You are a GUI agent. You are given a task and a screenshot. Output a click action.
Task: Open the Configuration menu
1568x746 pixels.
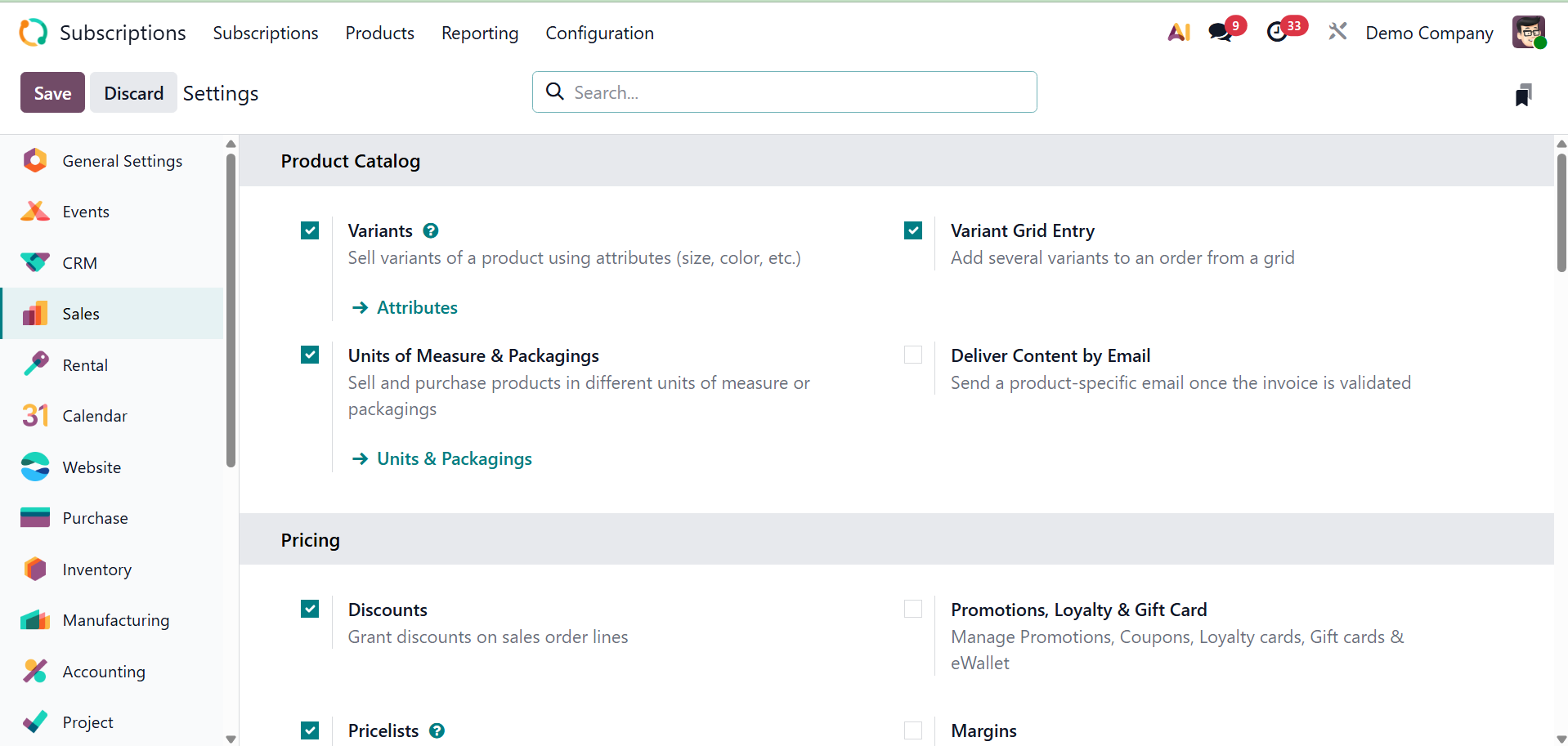pos(599,34)
